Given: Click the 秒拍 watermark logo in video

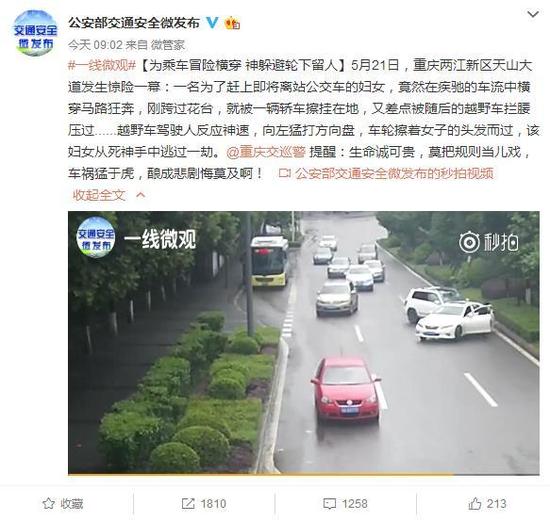Looking at the screenshot, I should pos(489,242).
